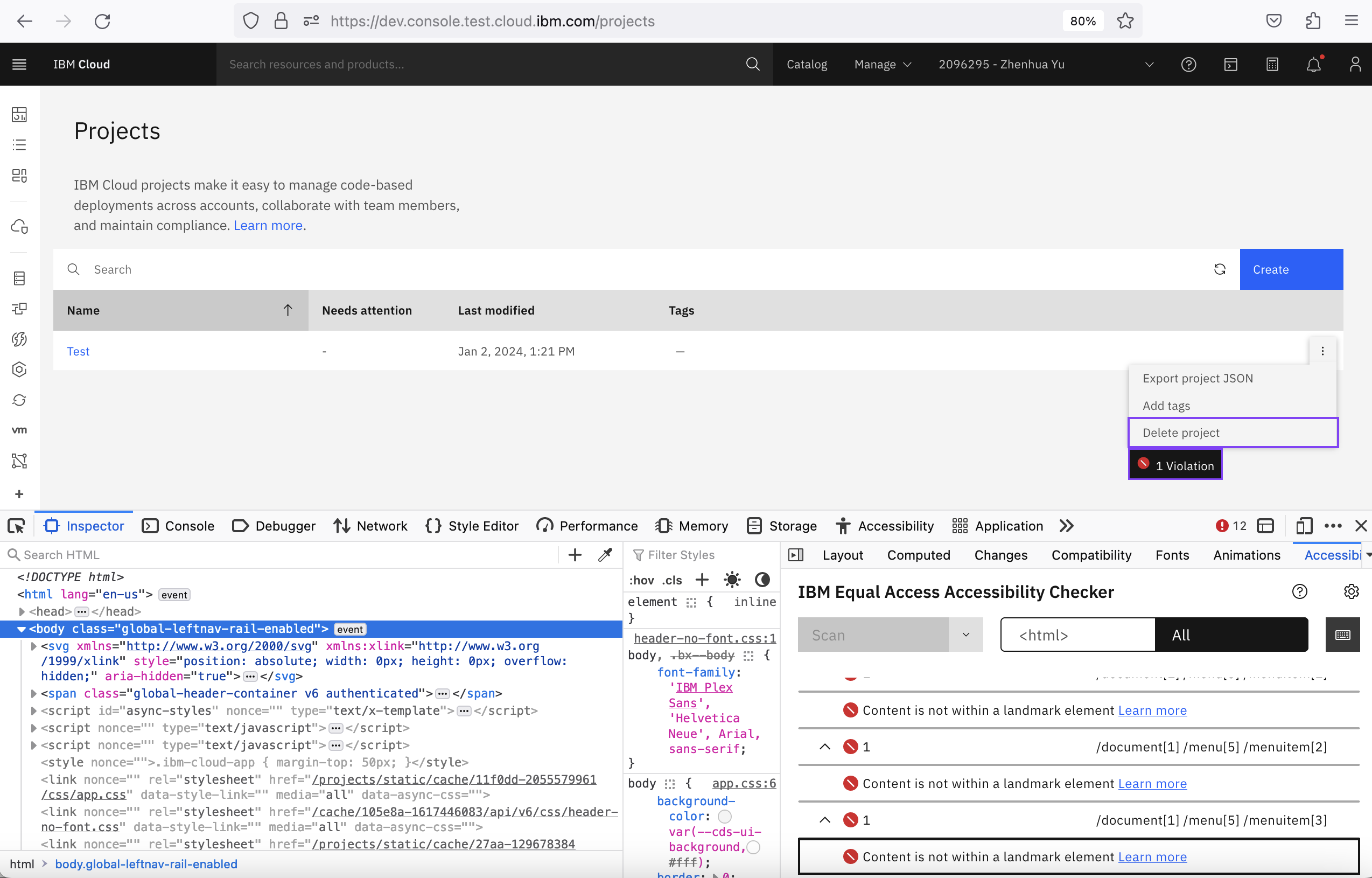Click the header-no-font.css:1 source link

[705, 638]
